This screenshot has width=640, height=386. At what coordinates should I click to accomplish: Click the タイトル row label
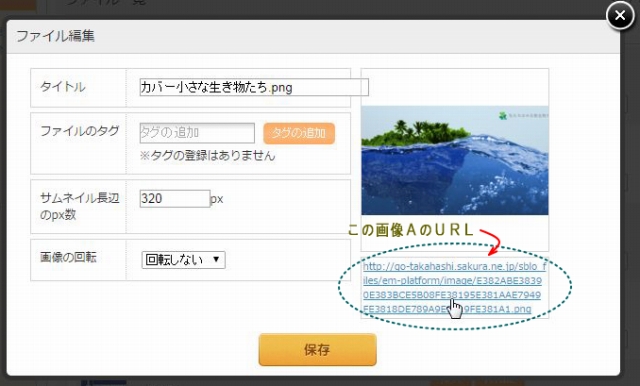point(63,87)
